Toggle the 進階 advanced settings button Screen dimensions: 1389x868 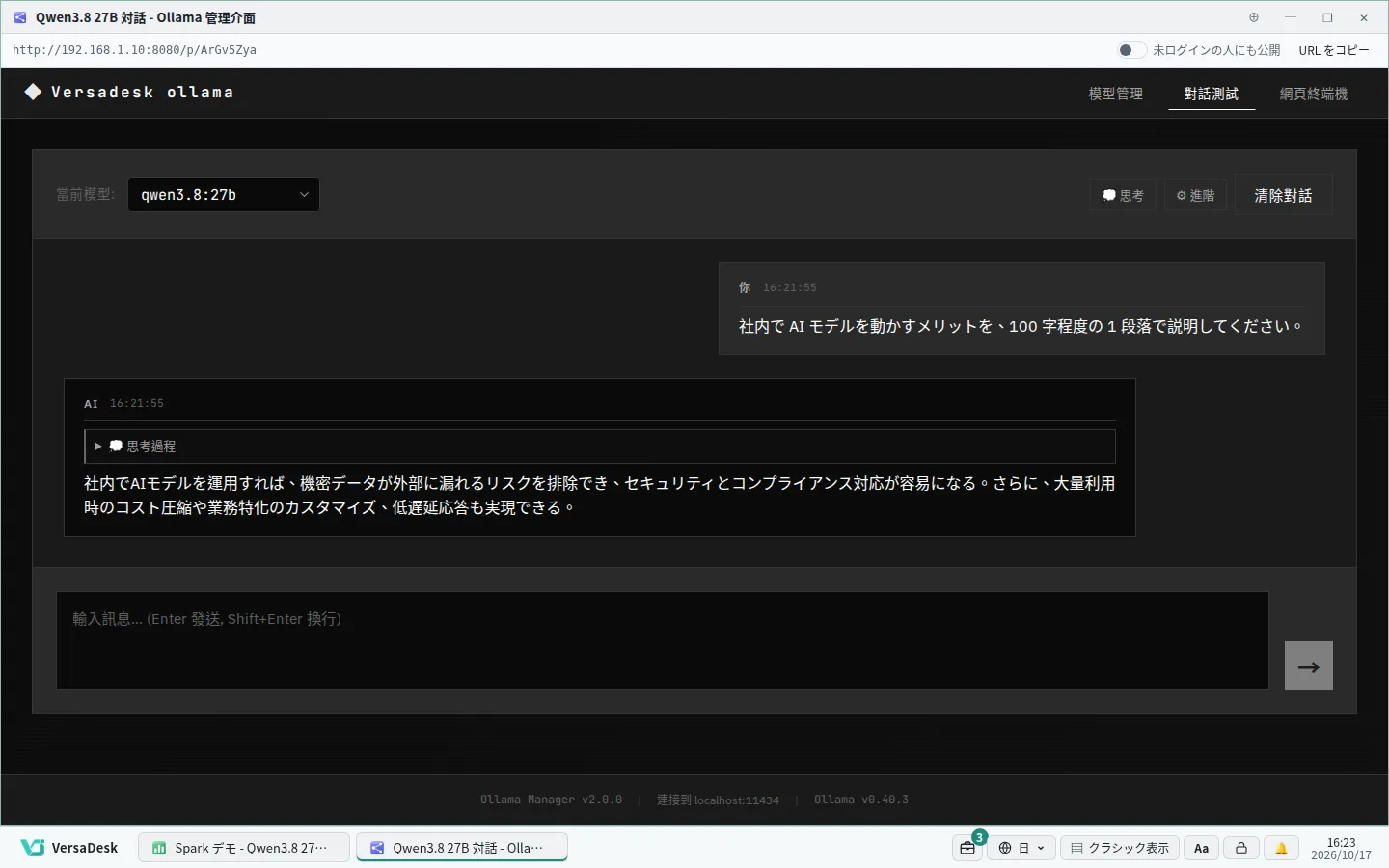[x=1195, y=195]
